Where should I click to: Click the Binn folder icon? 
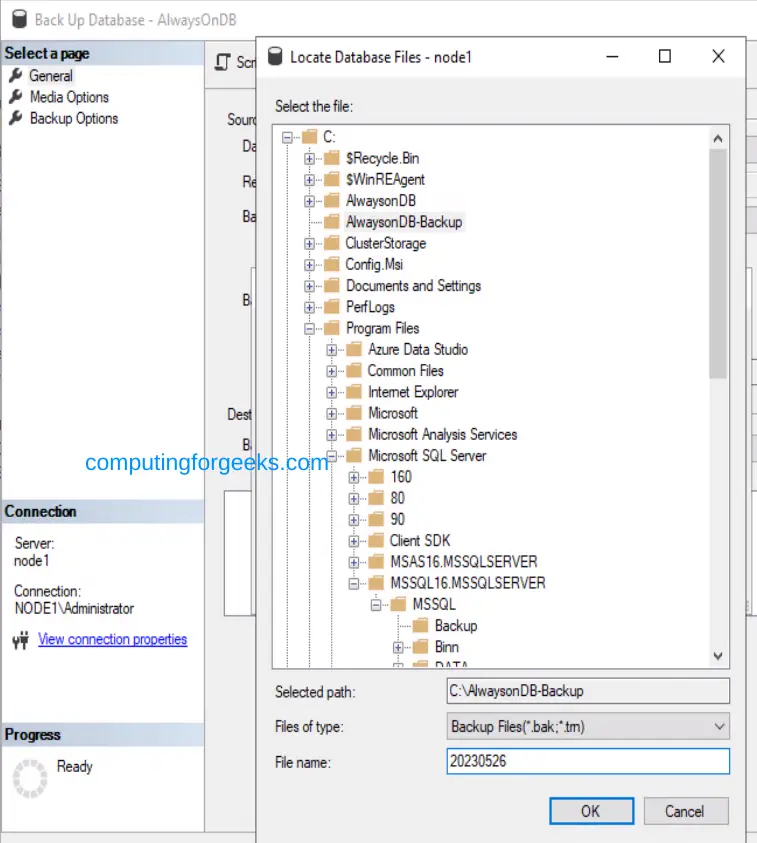coord(420,647)
